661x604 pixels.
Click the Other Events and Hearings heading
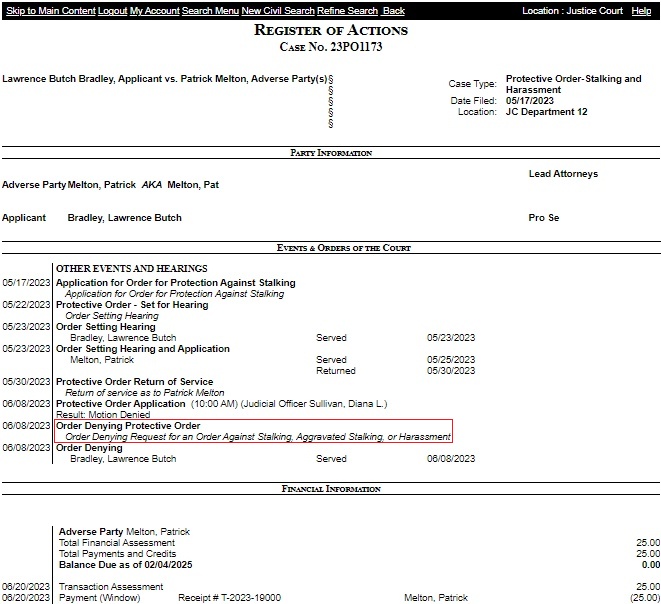(132, 268)
